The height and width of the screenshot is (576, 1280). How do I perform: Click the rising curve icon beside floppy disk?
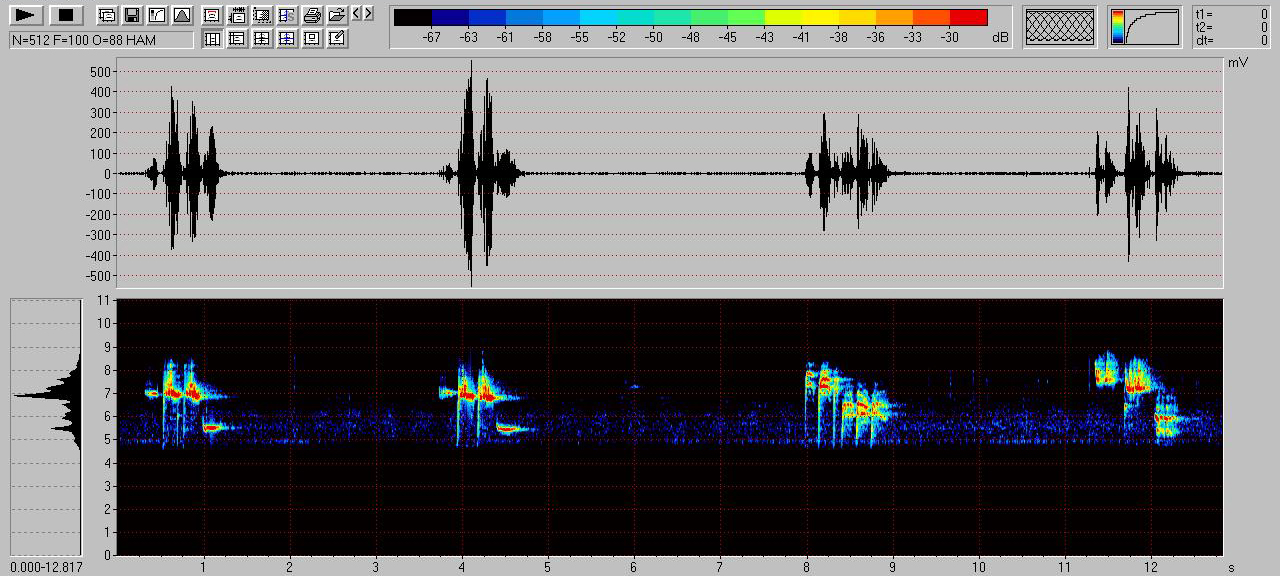[156, 15]
